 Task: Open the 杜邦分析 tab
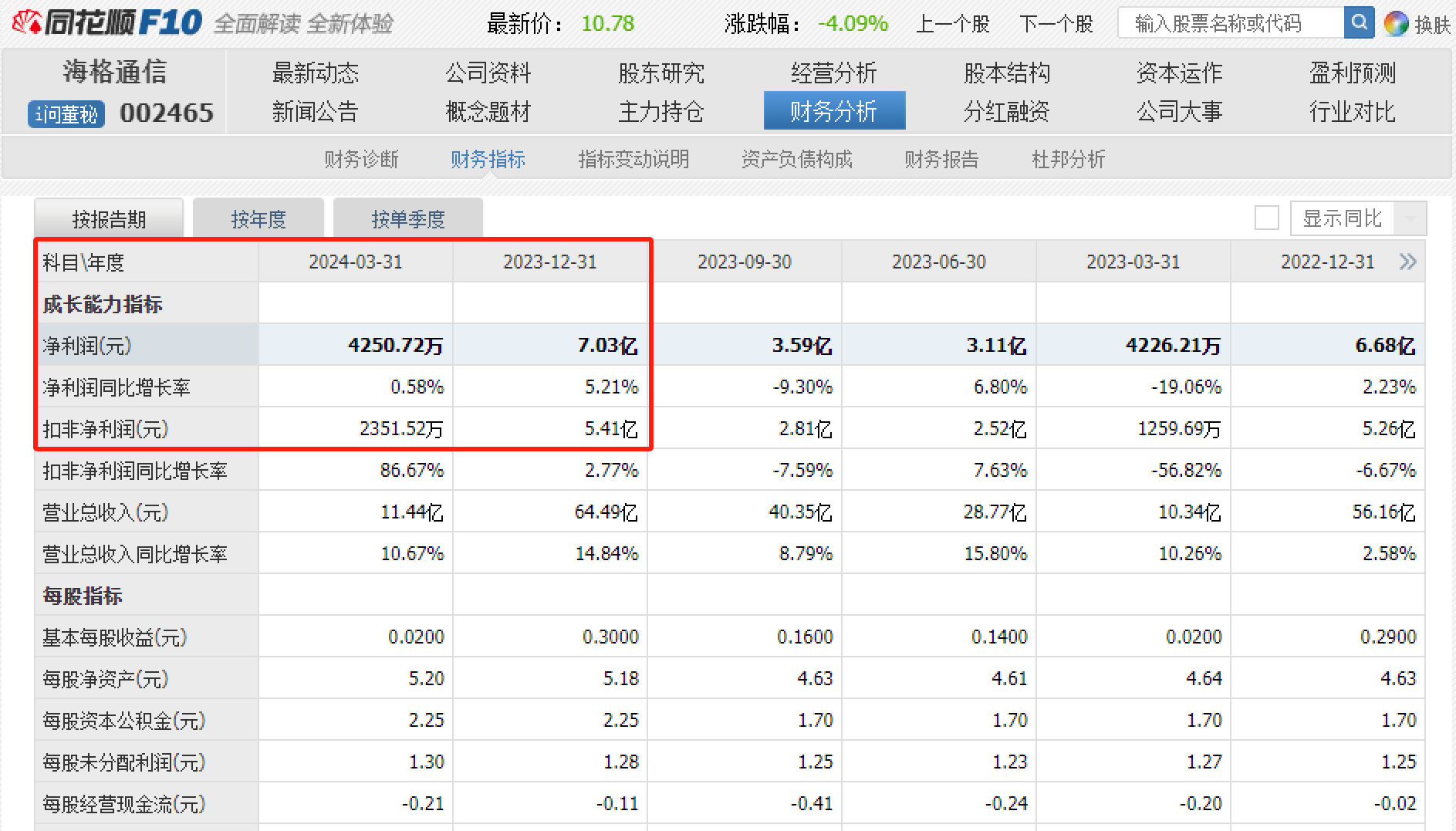1067,160
